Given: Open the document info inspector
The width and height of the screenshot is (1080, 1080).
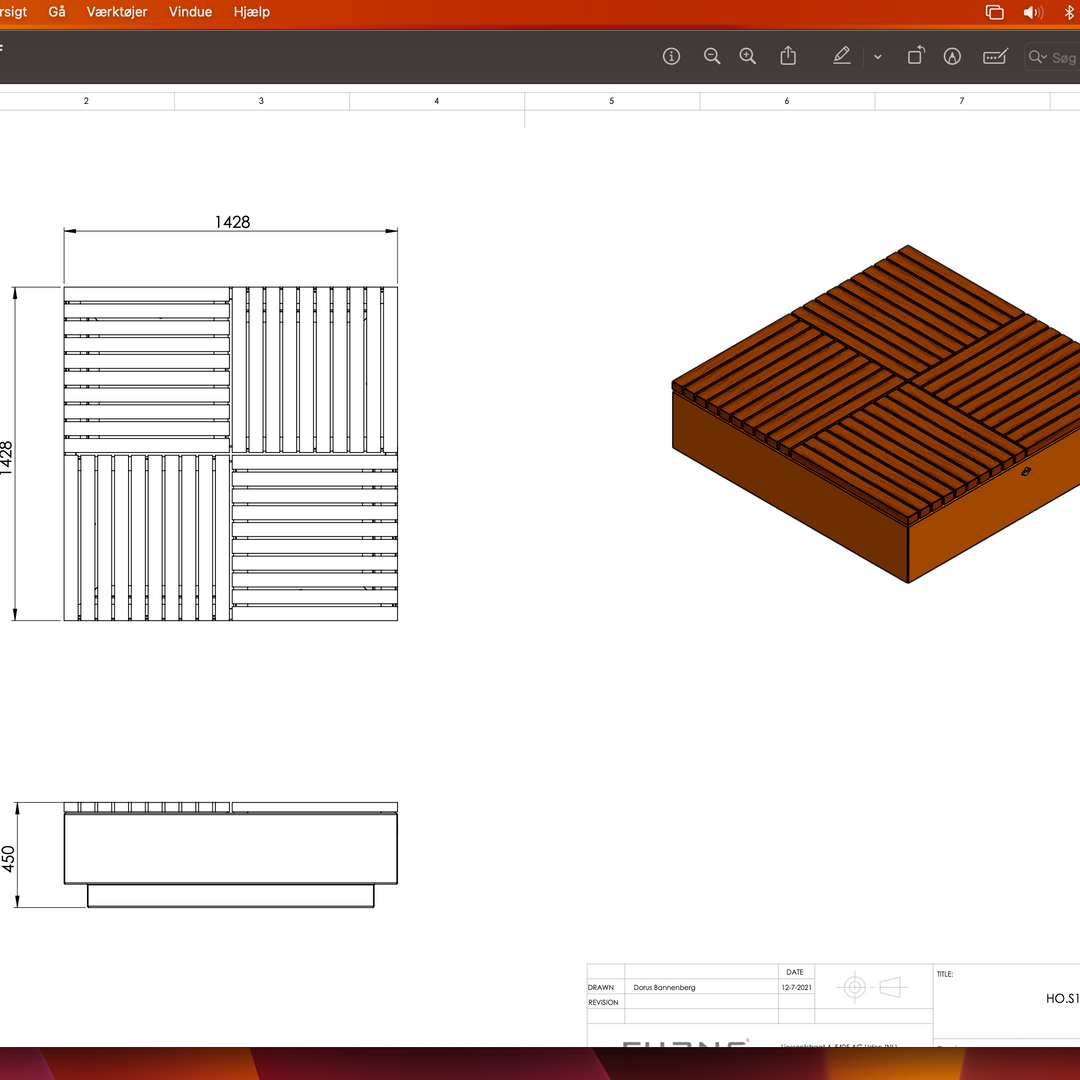Looking at the screenshot, I should click(x=672, y=57).
